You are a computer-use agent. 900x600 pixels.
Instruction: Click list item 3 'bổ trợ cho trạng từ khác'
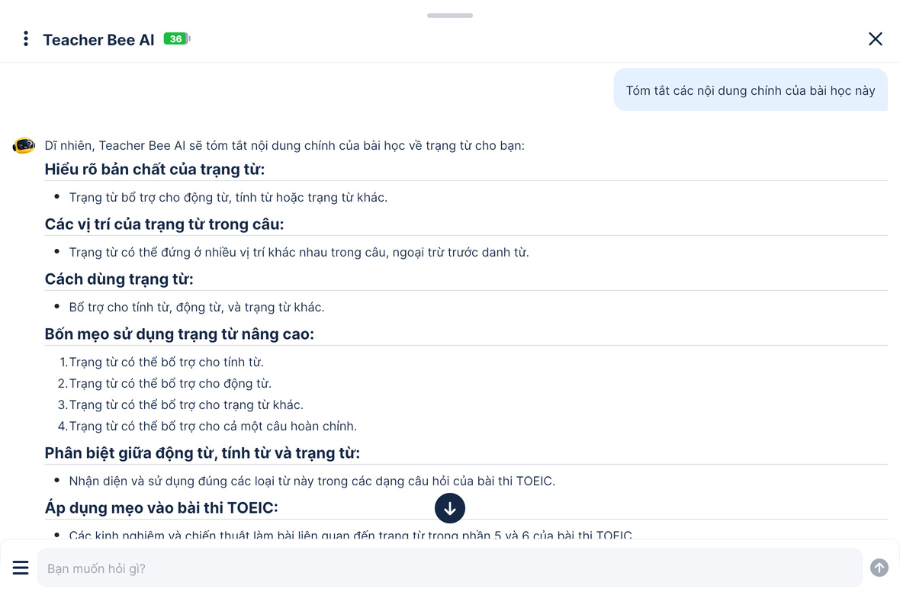click(x=186, y=405)
